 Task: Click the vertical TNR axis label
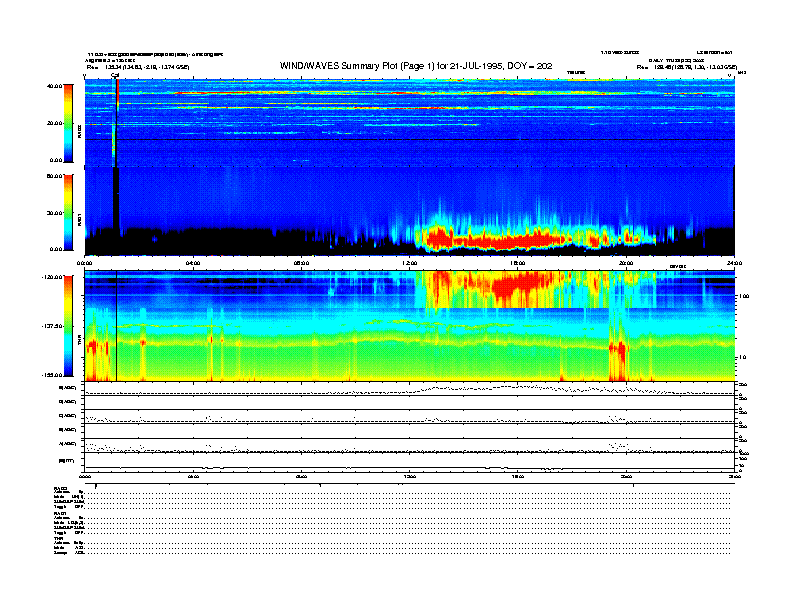coord(79,342)
